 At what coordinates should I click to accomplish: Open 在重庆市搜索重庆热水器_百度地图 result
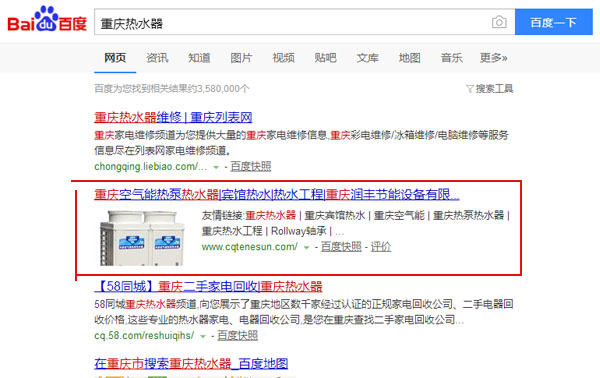coord(191,363)
